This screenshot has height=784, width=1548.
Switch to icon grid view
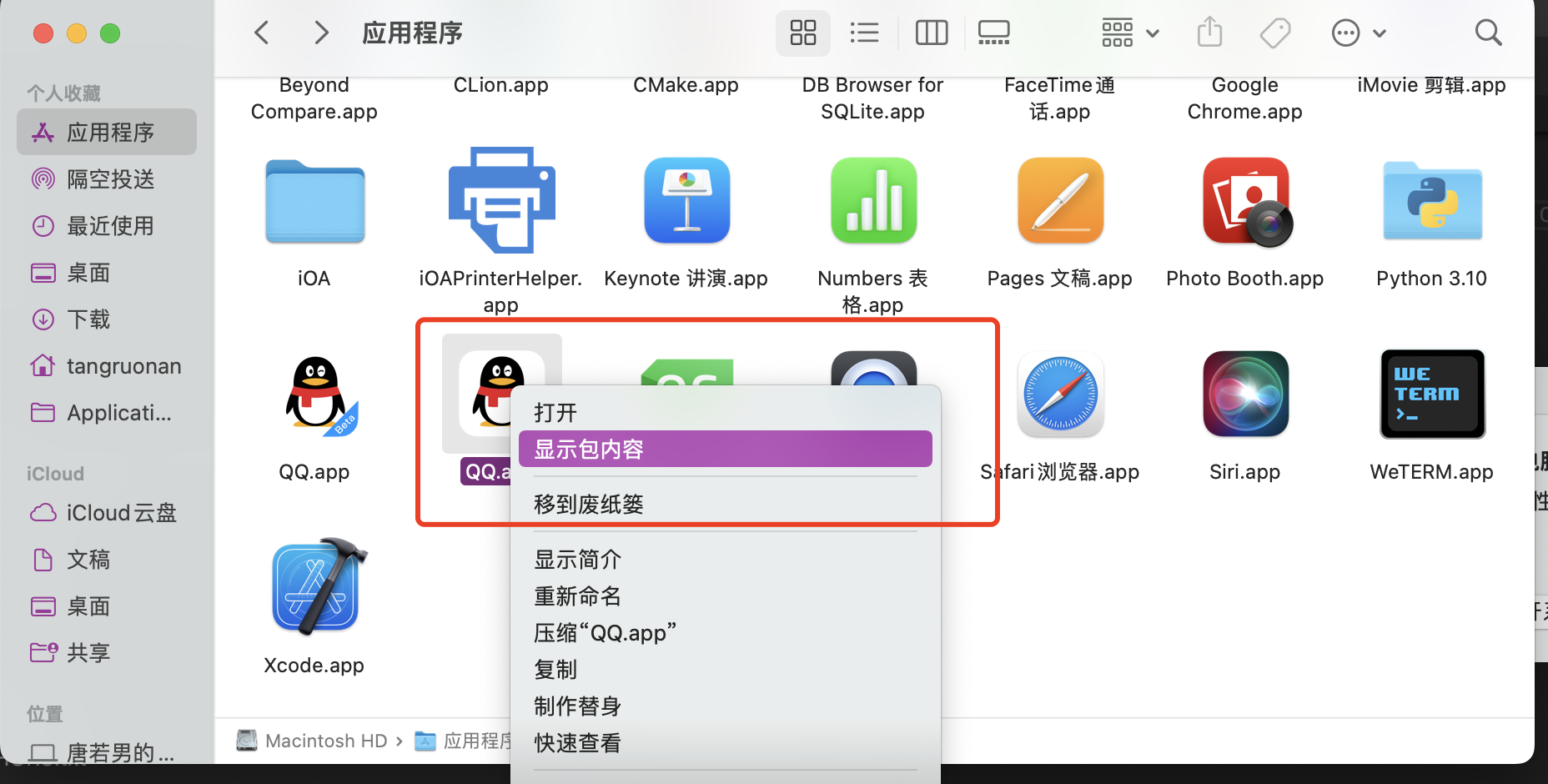(803, 33)
